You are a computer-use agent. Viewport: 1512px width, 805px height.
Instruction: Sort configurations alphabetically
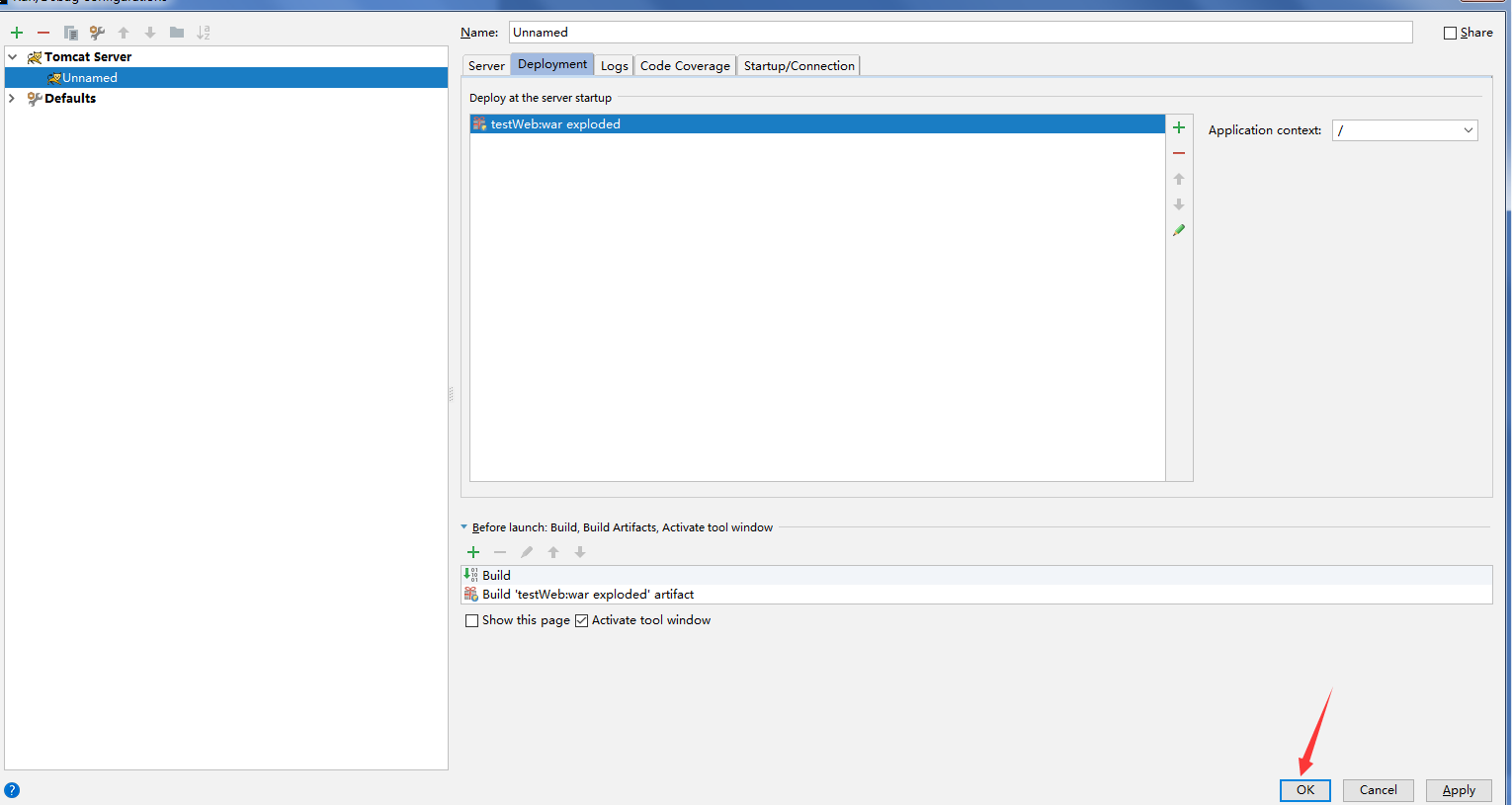[x=204, y=33]
